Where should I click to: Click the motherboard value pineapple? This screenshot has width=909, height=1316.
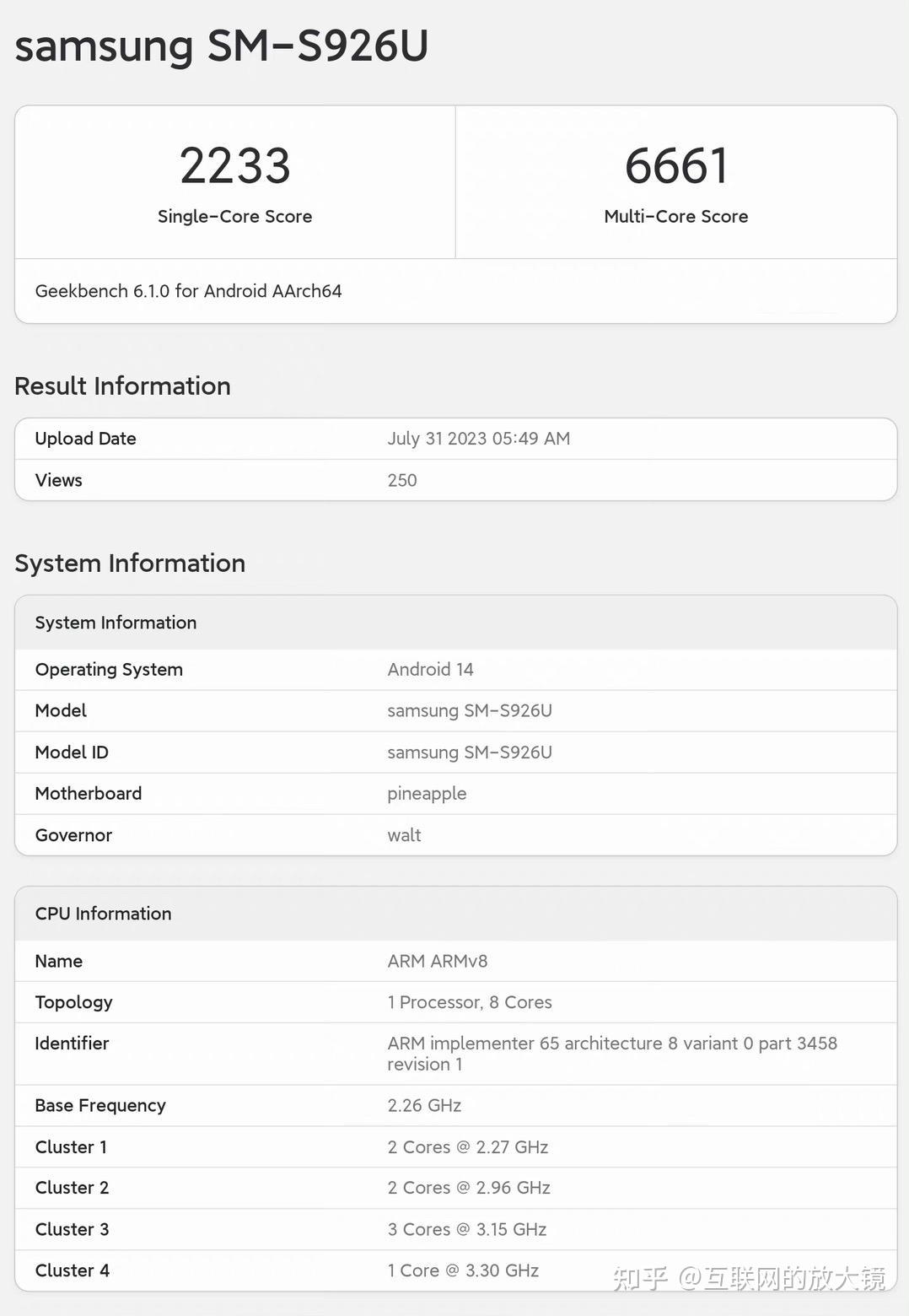[x=427, y=794]
